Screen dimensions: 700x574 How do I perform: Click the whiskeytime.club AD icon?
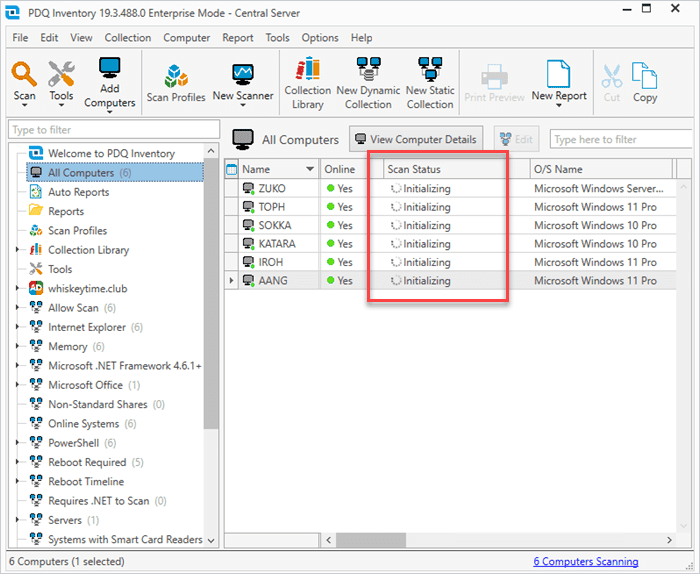click(36, 288)
